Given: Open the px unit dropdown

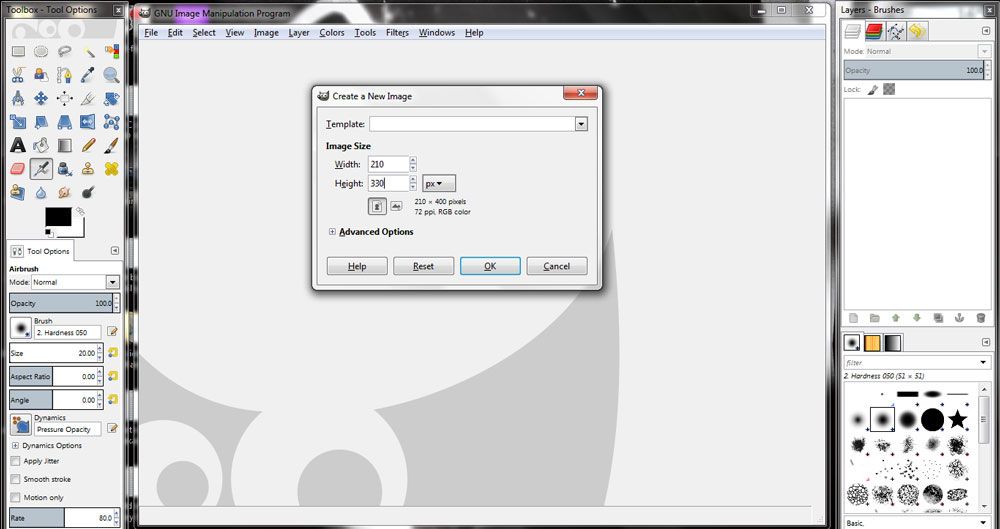Looking at the screenshot, I should coord(438,184).
